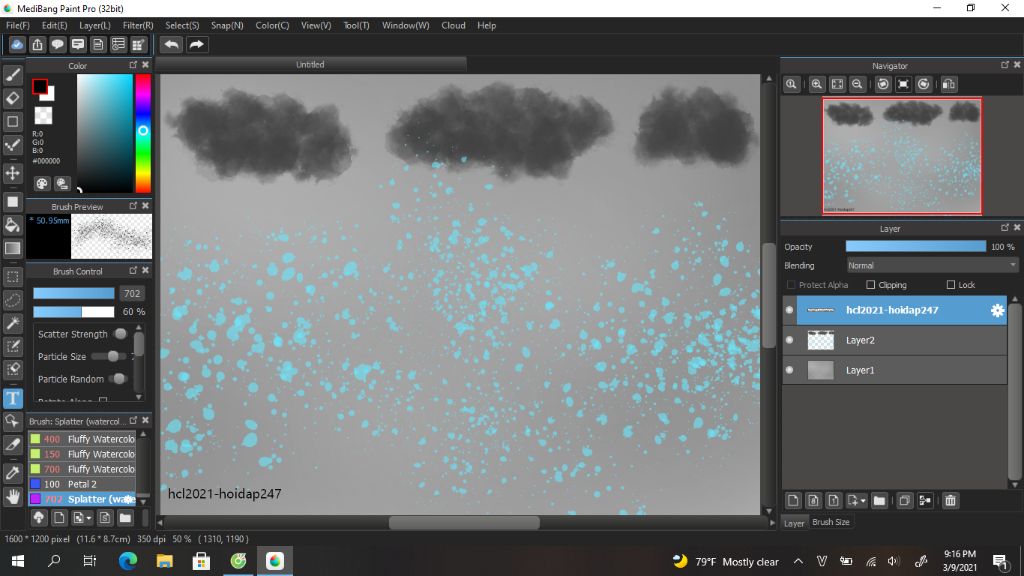The height and width of the screenshot is (576, 1024).
Task: Open the Blending mode dropdown
Action: (x=932, y=266)
